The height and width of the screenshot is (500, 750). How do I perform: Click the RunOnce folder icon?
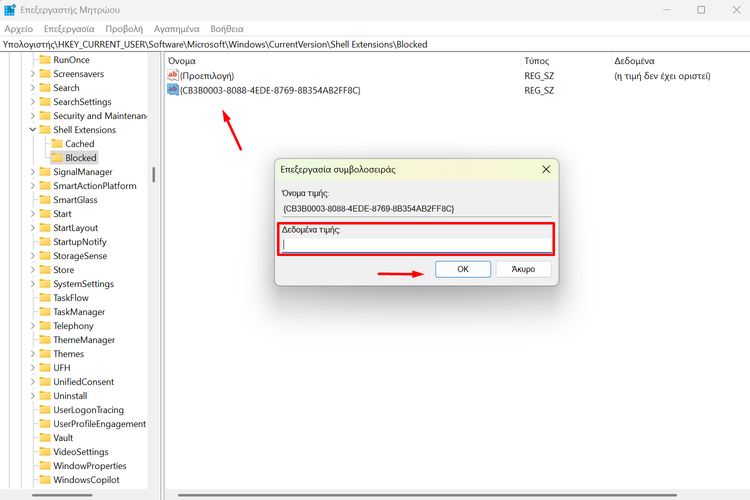[x=45, y=60]
